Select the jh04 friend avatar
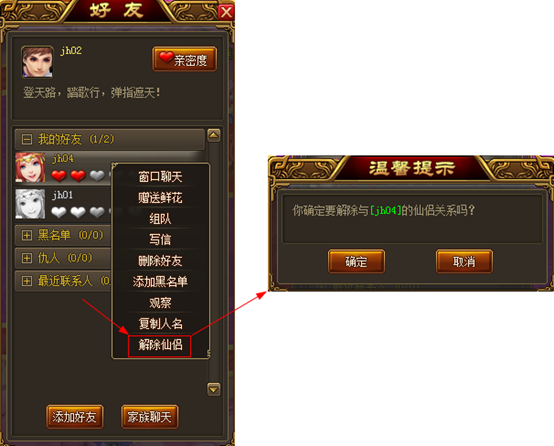Screen dimensions: 554x446 pyautogui.click(x=30, y=168)
